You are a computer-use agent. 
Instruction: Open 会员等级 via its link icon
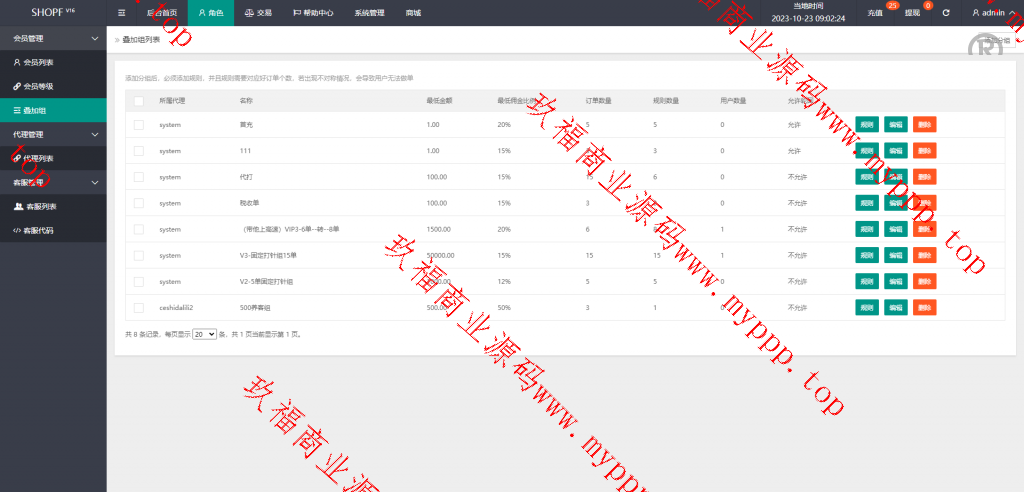tap(16, 86)
